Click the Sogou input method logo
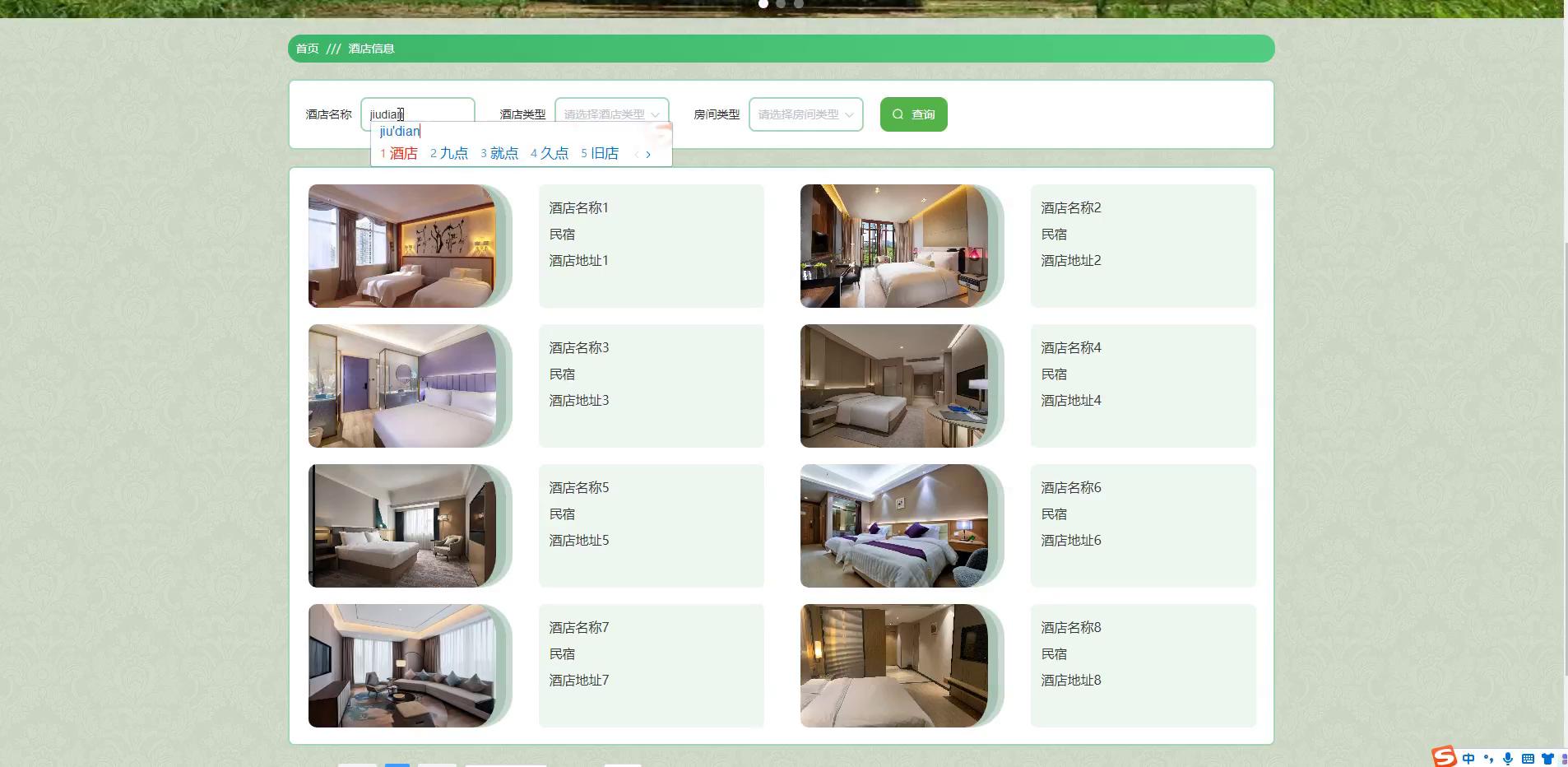This screenshot has width=1568, height=767. 1444,756
